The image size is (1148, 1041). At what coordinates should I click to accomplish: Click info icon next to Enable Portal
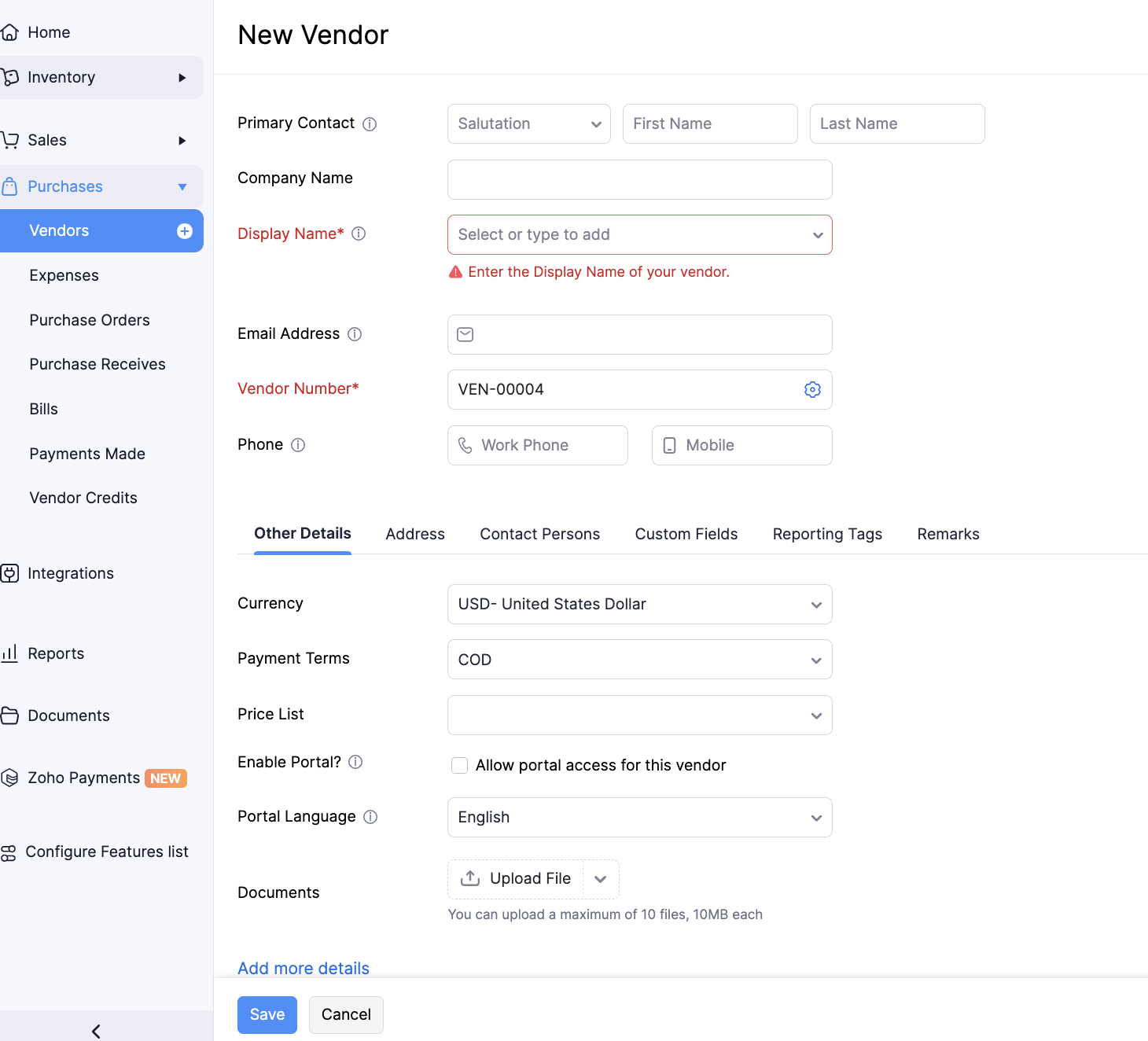355,762
